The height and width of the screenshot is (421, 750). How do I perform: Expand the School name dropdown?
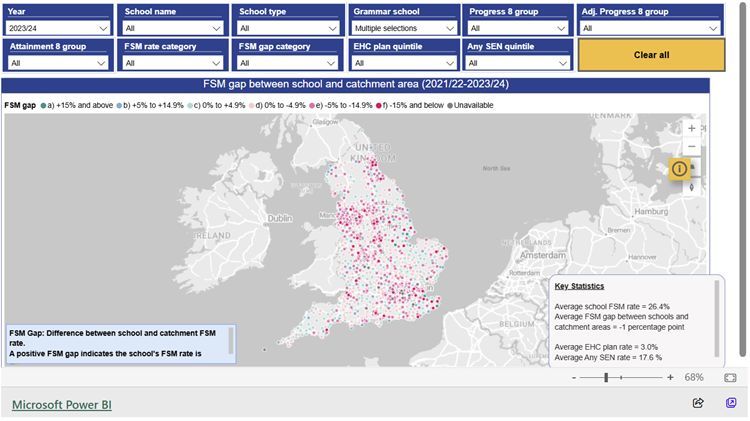pyautogui.click(x=173, y=28)
